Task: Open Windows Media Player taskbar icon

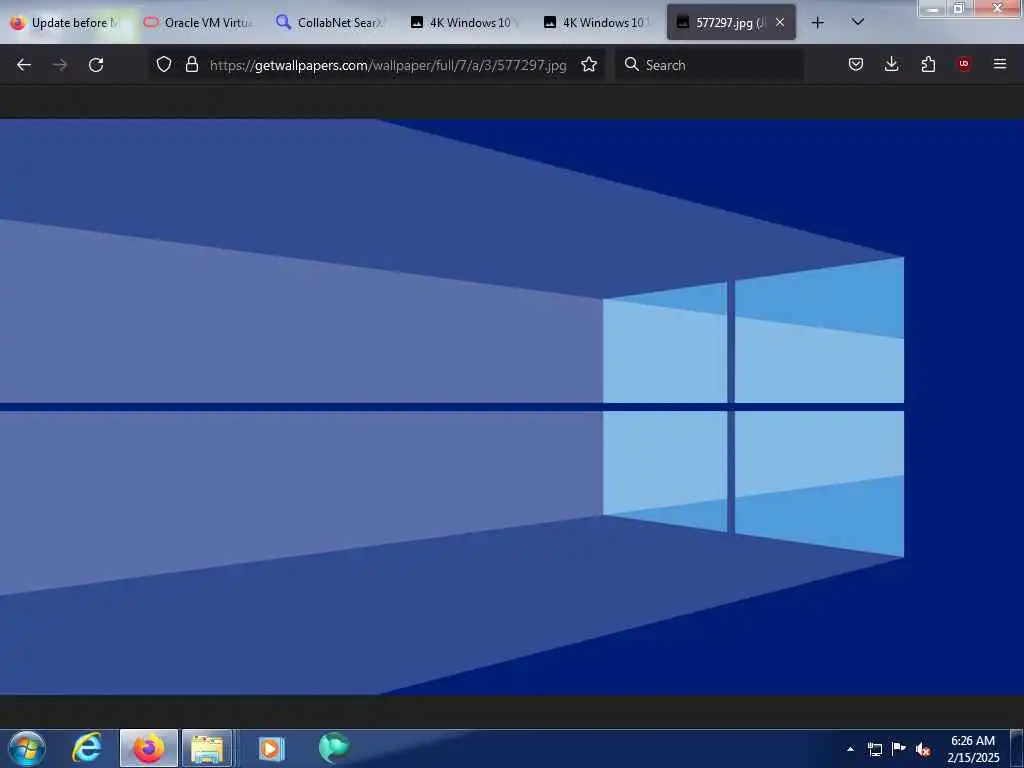Action: click(x=271, y=748)
